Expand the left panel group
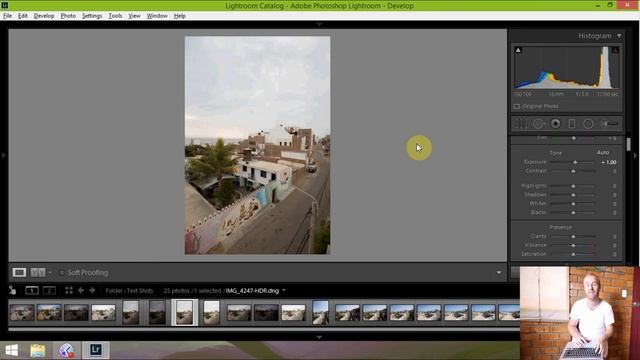Viewport: 640px width, 360px height. 3,155
